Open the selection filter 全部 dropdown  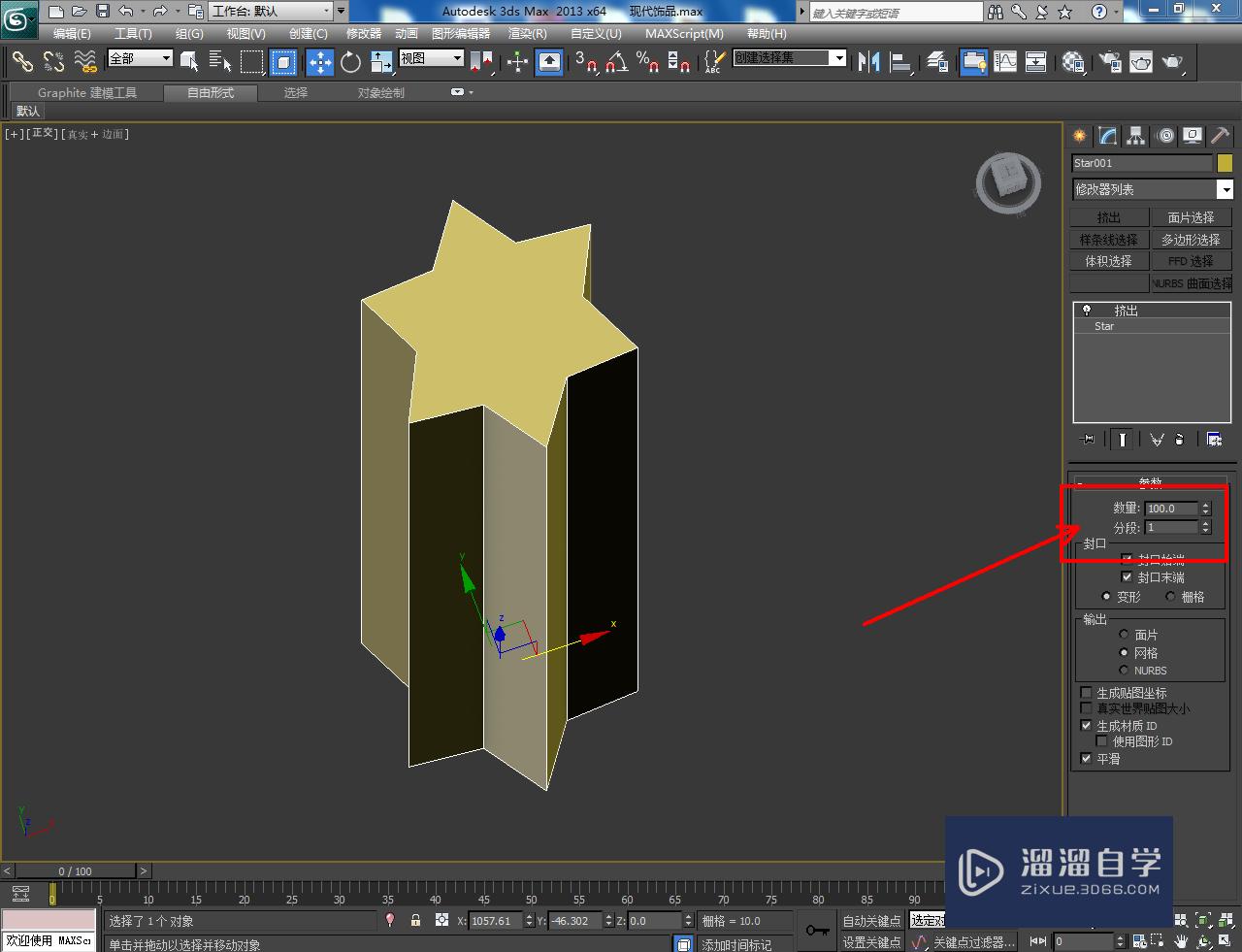tap(140, 58)
